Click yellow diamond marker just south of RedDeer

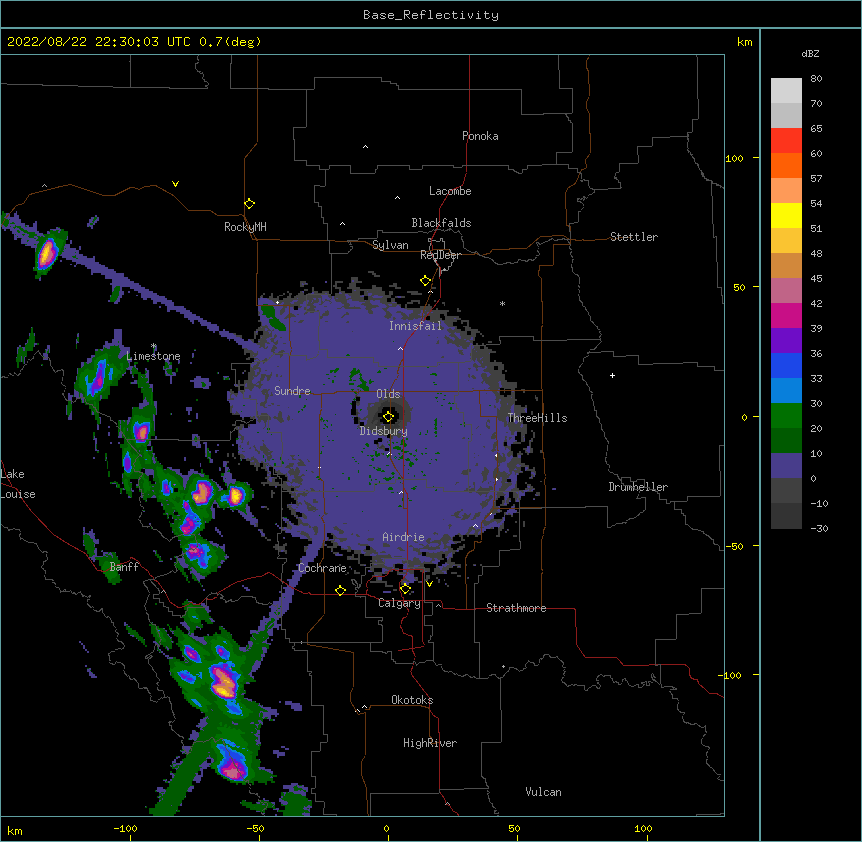pyautogui.click(x=425, y=280)
